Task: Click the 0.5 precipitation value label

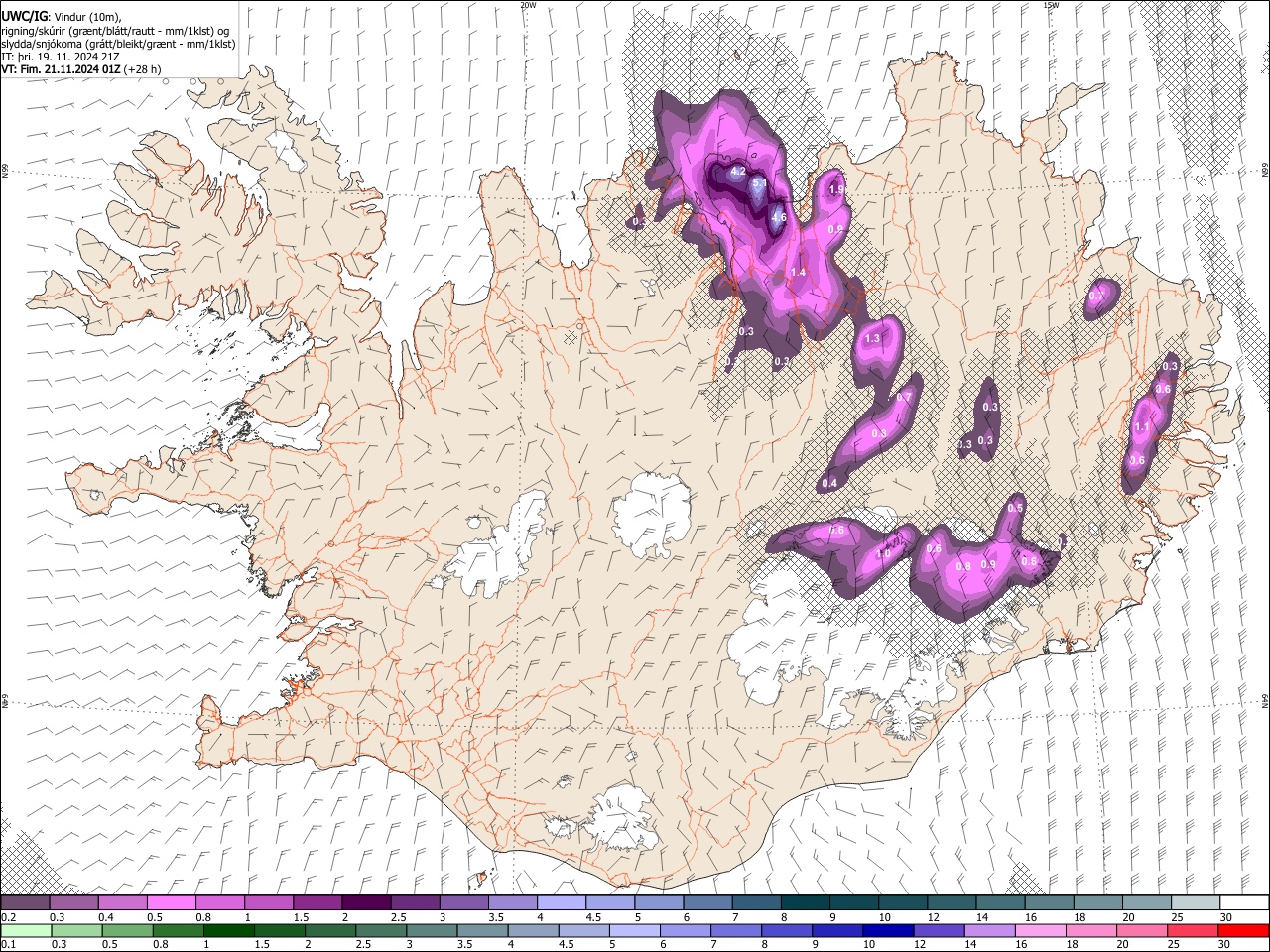Action: [1015, 508]
